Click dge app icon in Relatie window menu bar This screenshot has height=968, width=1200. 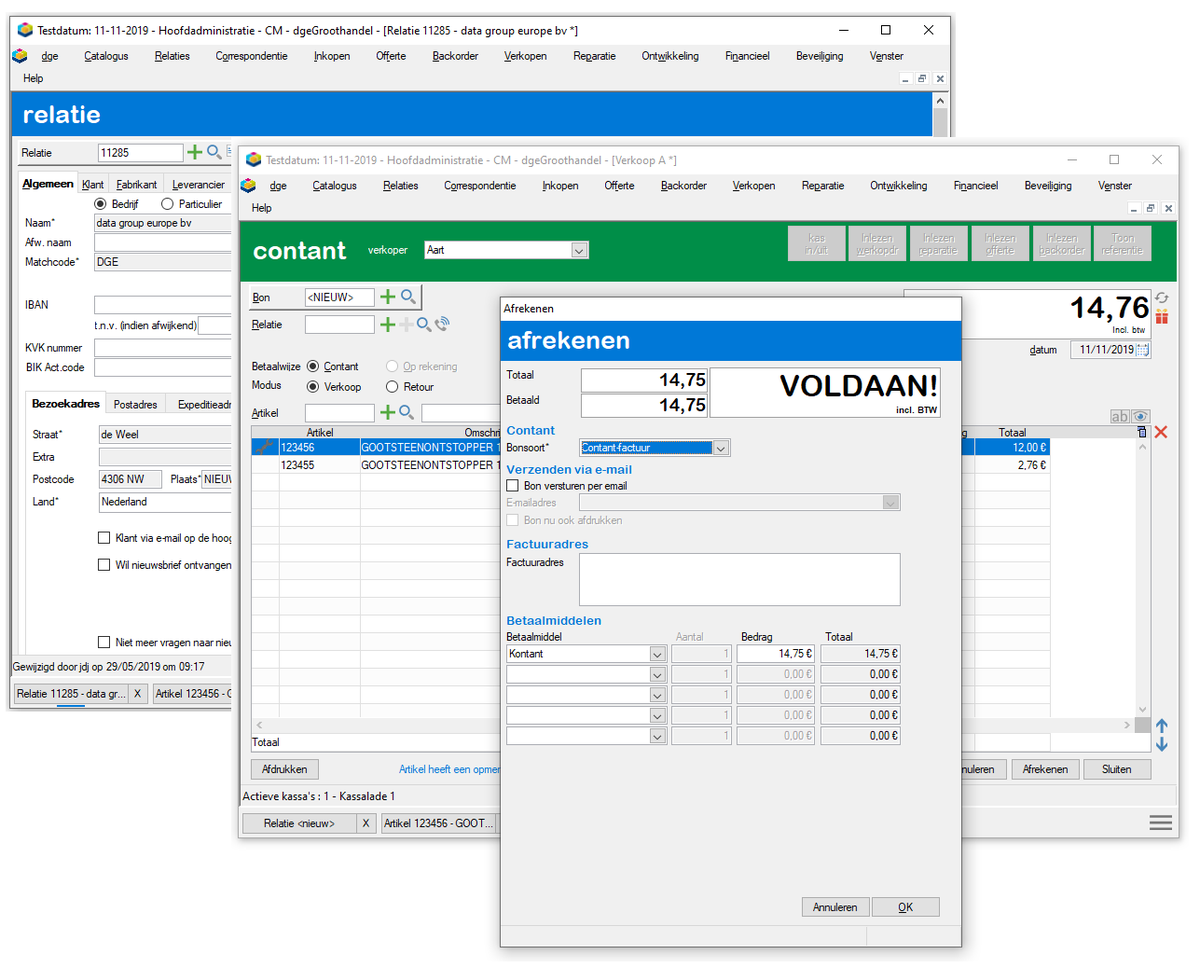coord(20,56)
